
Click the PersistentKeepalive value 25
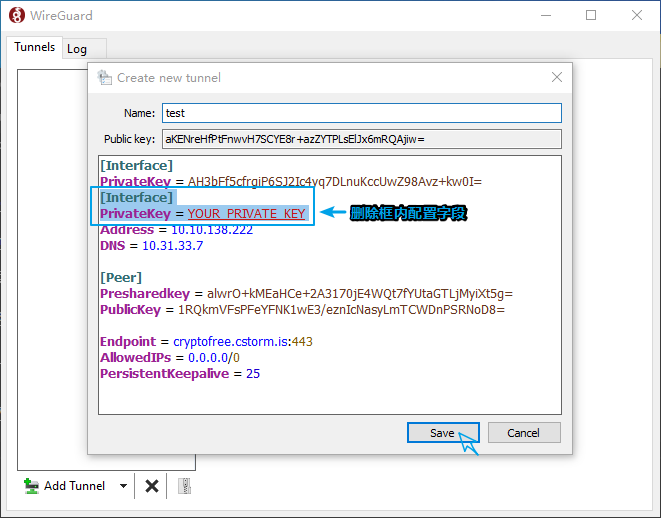coord(253,374)
